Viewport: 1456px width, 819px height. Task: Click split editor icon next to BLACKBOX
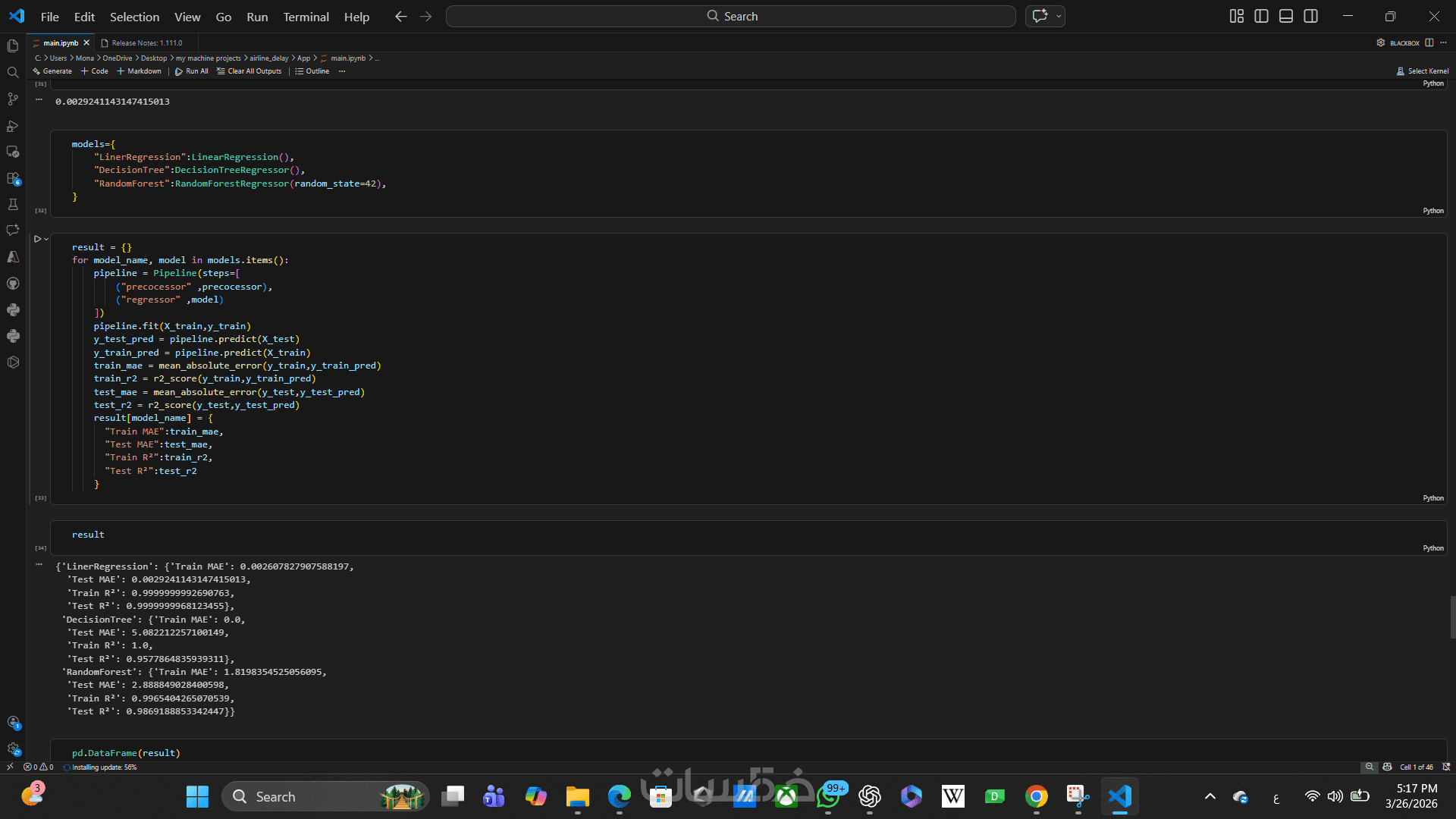click(x=1429, y=43)
